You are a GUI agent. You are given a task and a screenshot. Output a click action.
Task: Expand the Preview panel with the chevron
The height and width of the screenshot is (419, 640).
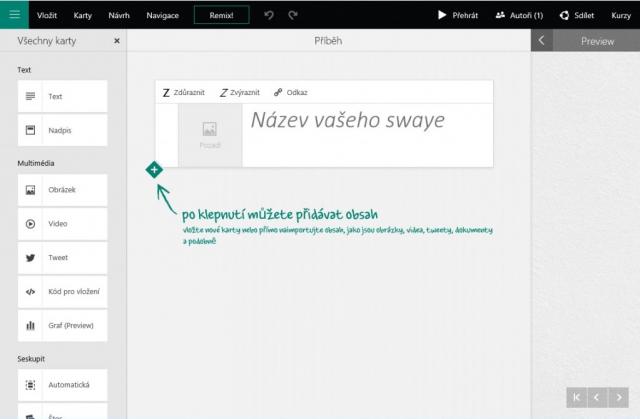[x=541, y=41]
